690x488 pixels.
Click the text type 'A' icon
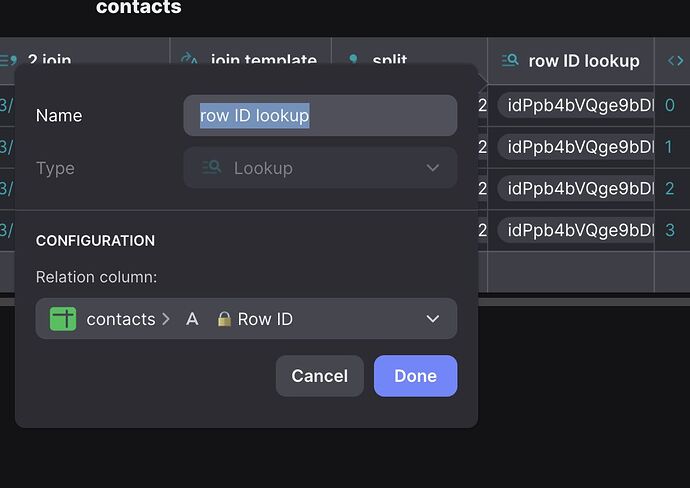click(193, 319)
